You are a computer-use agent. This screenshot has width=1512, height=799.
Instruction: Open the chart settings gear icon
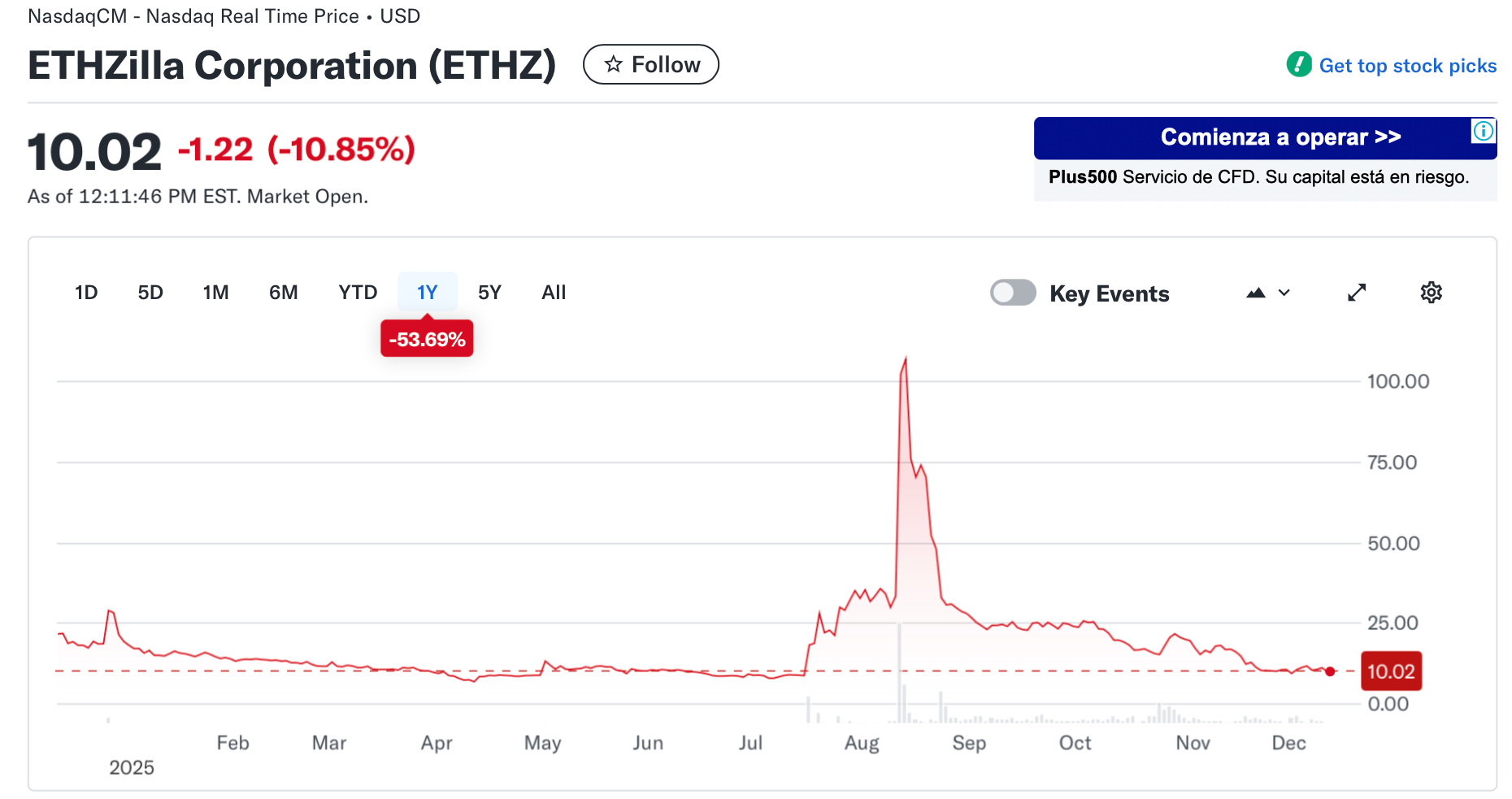click(x=1432, y=293)
